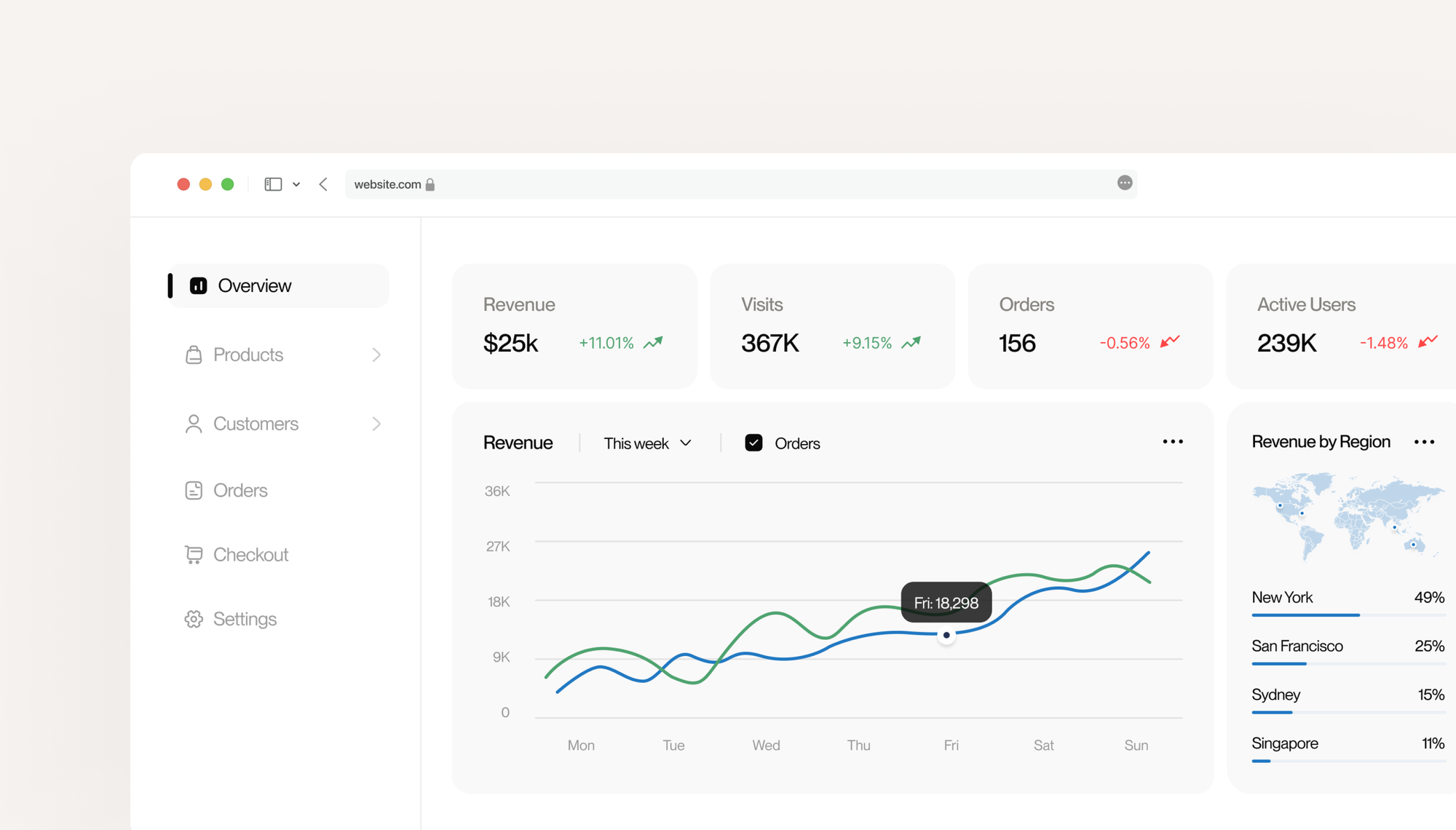1456x830 pixels.
Task: Click Orders card downward trend arrow
Action: [x=1170, y=341]
